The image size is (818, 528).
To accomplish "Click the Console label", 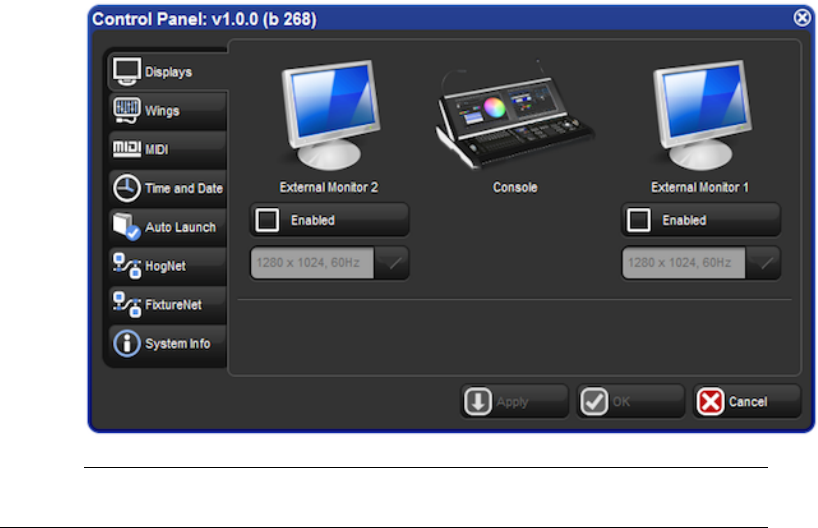I will pos(515,187).
